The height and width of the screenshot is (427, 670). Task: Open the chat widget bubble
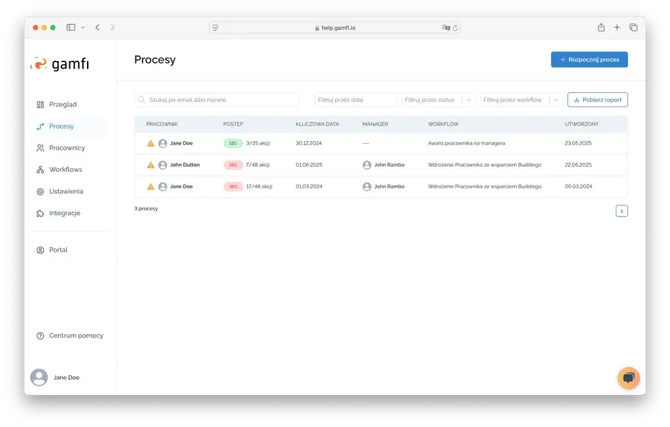pos(628,377)
